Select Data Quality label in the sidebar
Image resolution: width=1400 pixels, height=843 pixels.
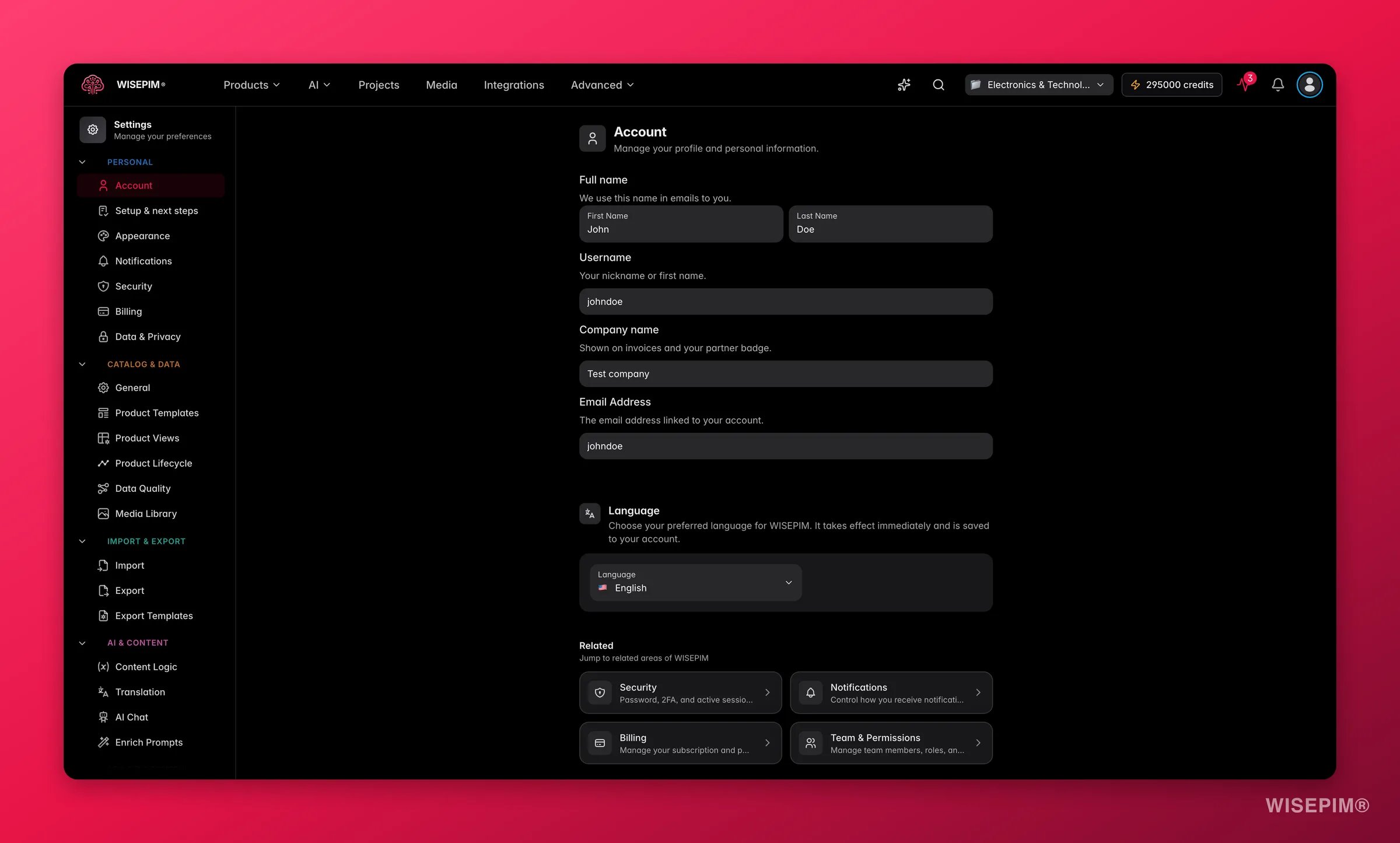point(143,488)
